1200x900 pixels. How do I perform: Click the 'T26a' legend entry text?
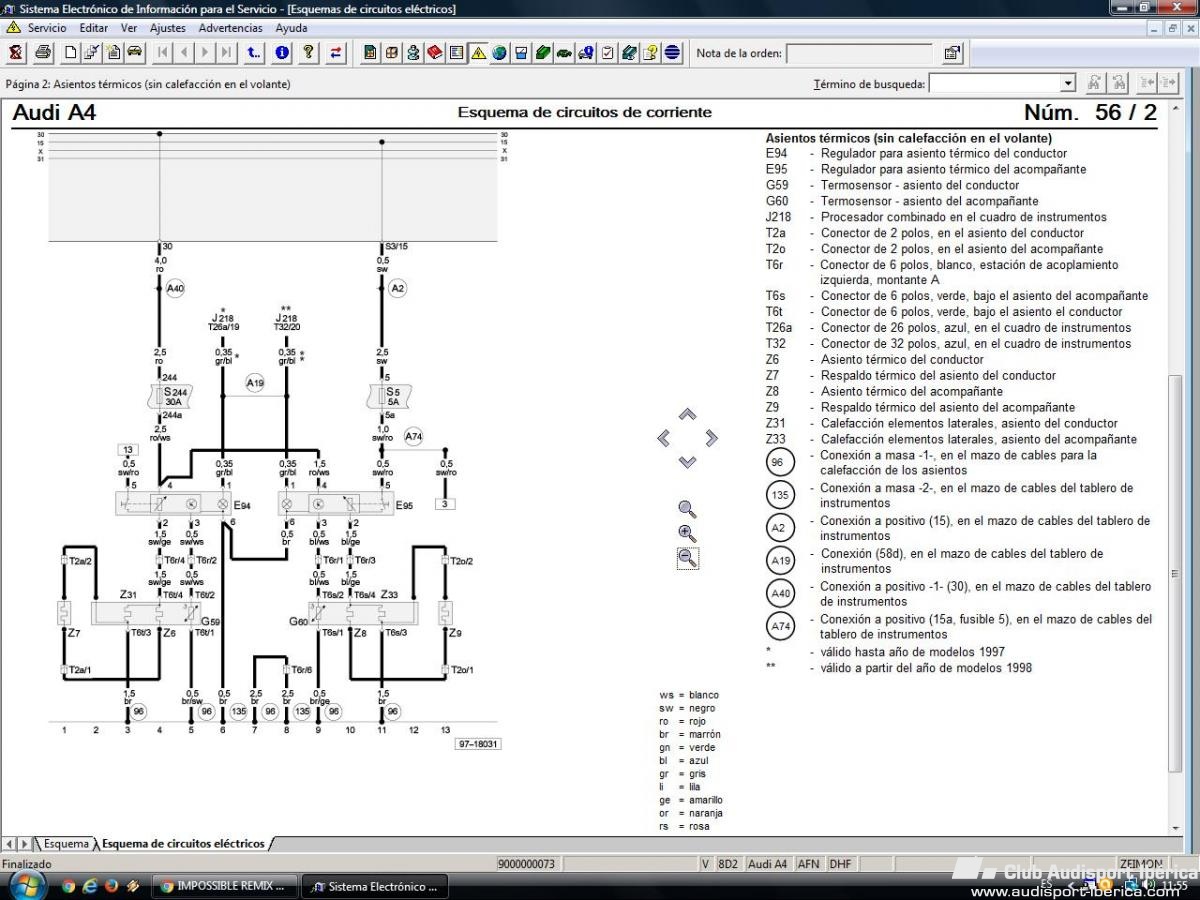(779, 327)
